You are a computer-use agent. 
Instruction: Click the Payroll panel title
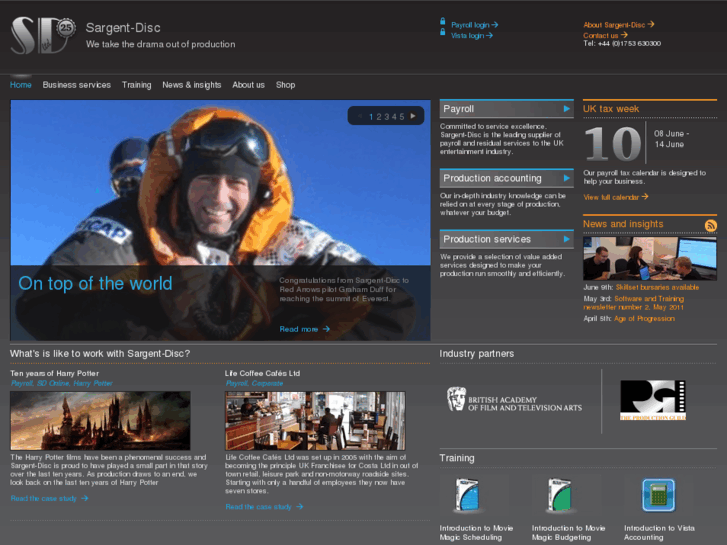459,109
